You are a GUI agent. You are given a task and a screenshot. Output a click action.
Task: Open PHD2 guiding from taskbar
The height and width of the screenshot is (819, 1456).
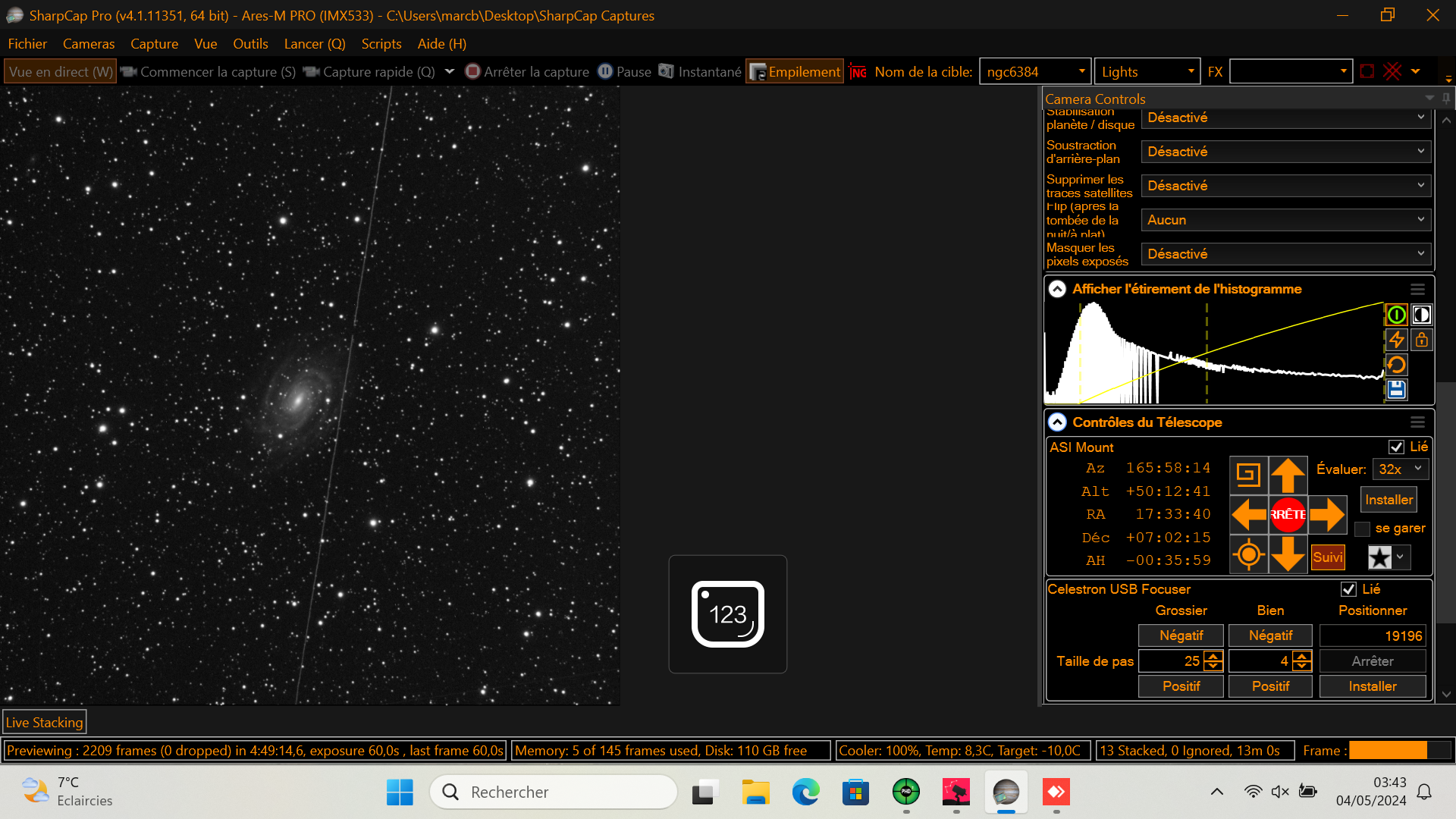pos(905,792)
